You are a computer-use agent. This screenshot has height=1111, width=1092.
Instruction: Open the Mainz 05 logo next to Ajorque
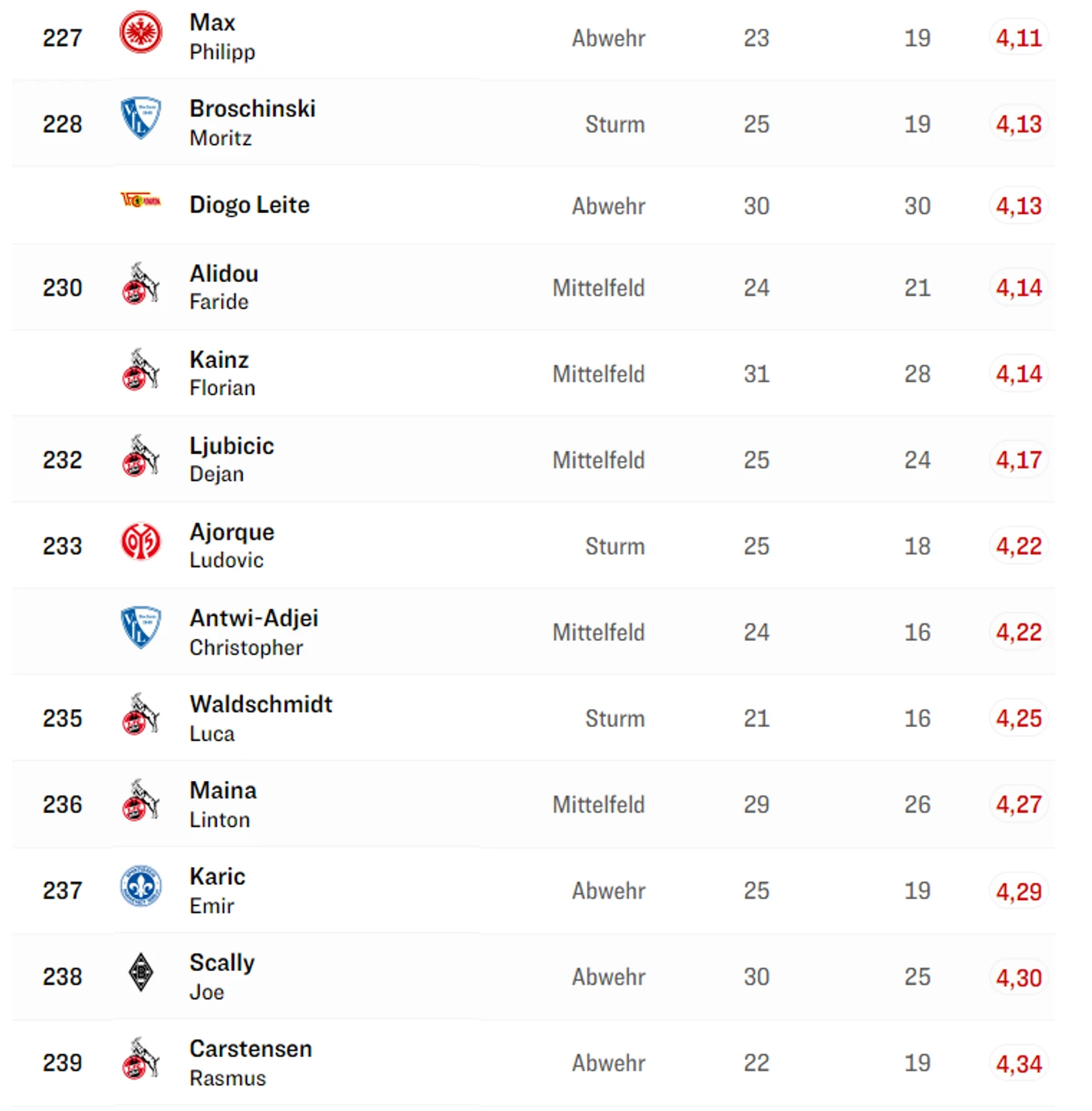coord(141,541)
